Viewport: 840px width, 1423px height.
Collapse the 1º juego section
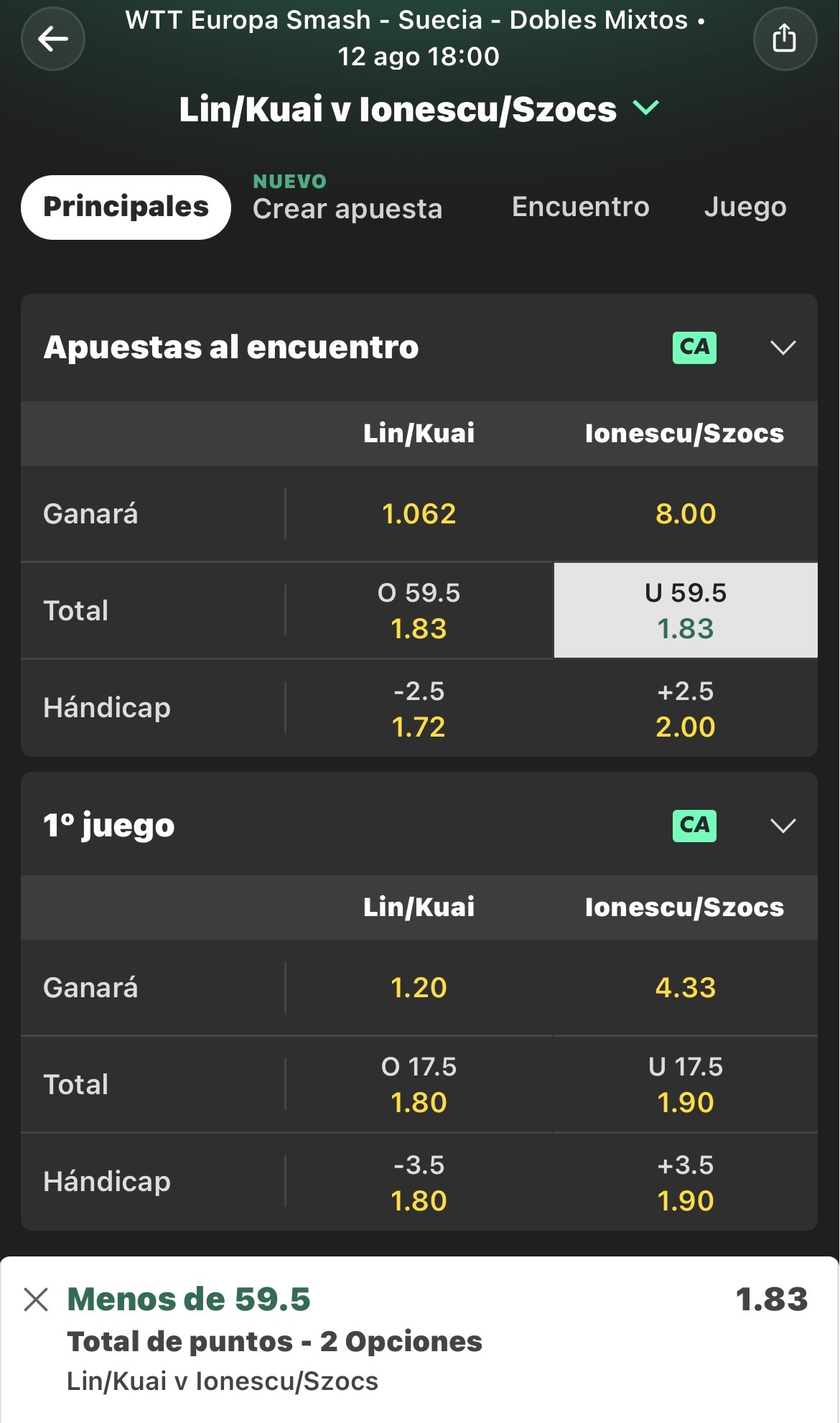tap(783, 826)
